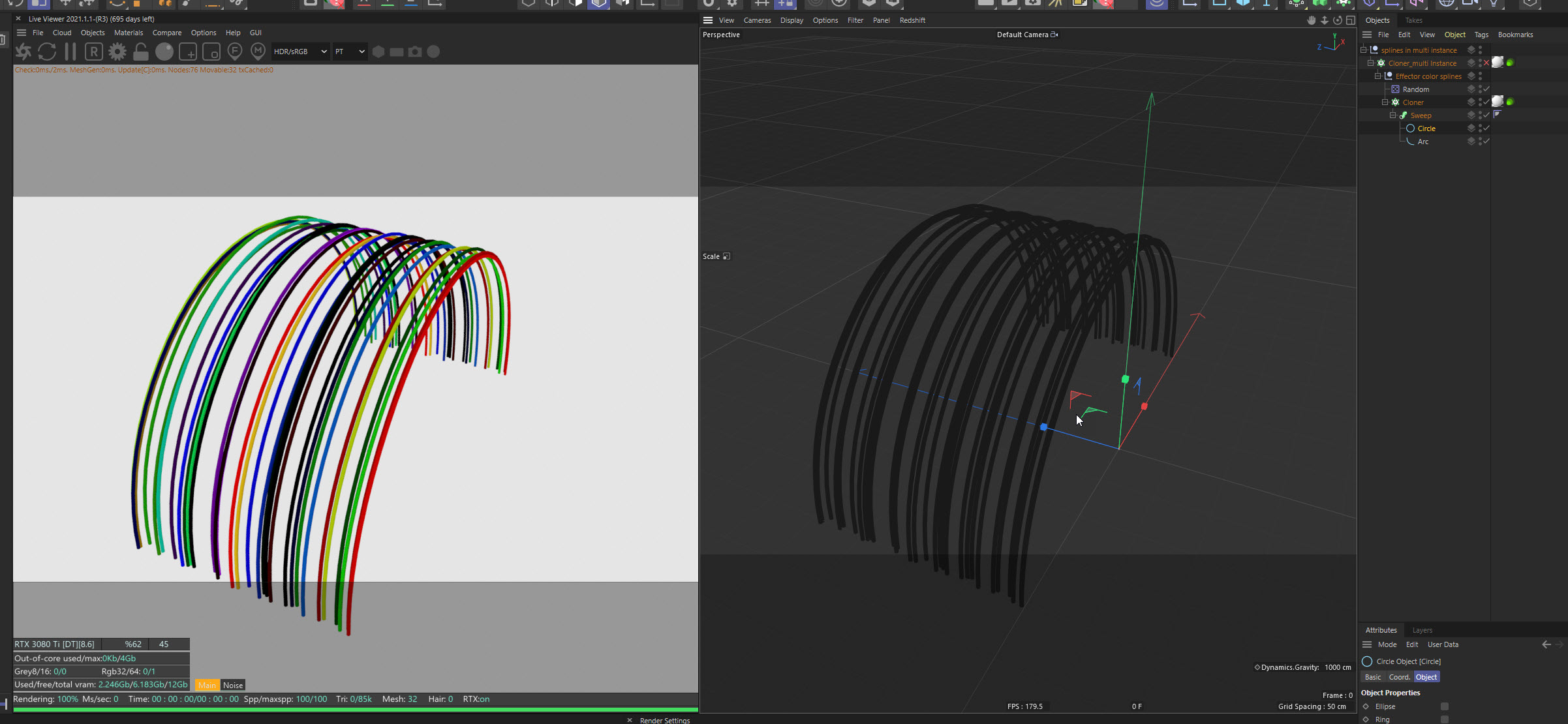Click the Octane send scene icon

23,52
